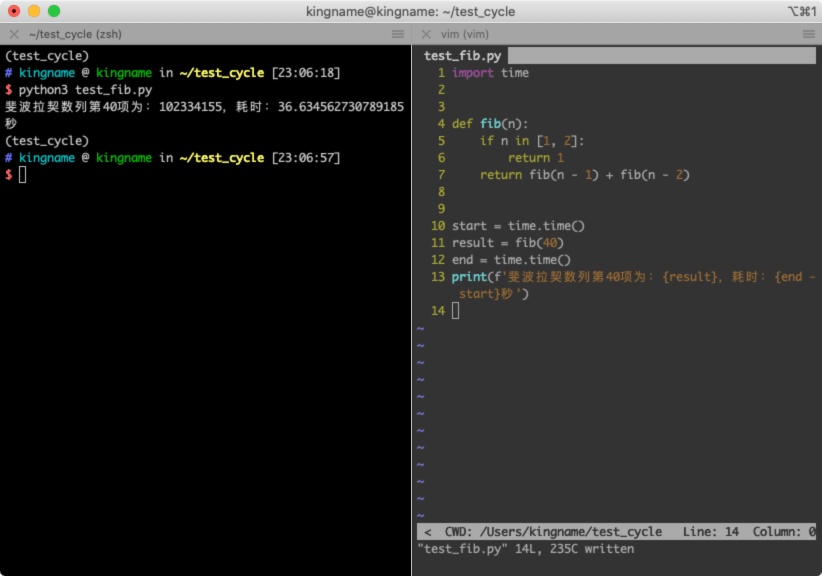Switch to the ~/test_cycle (zsh) tab
This screenshot has width=822, height=576.
point(75,35)
